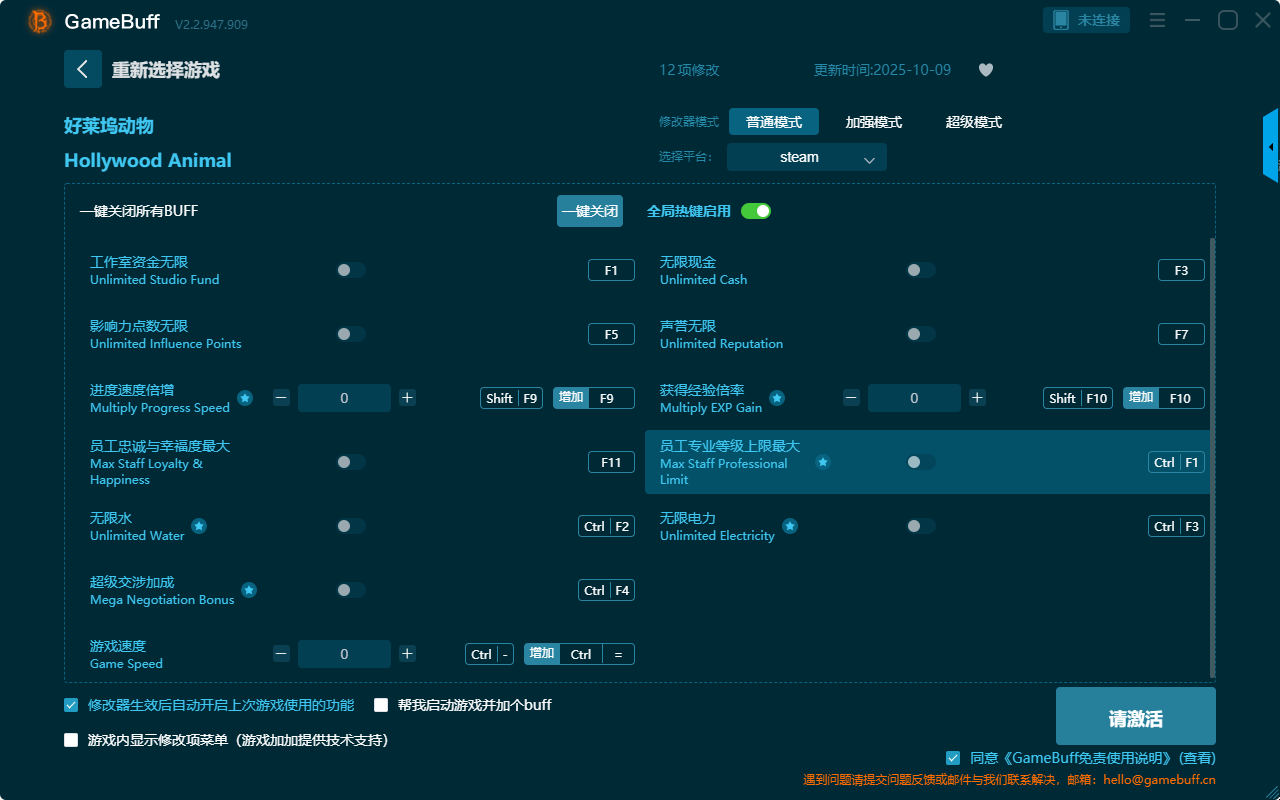Open the hamburger menu in title bar
1280x800 pixels.
point(1157,20)
